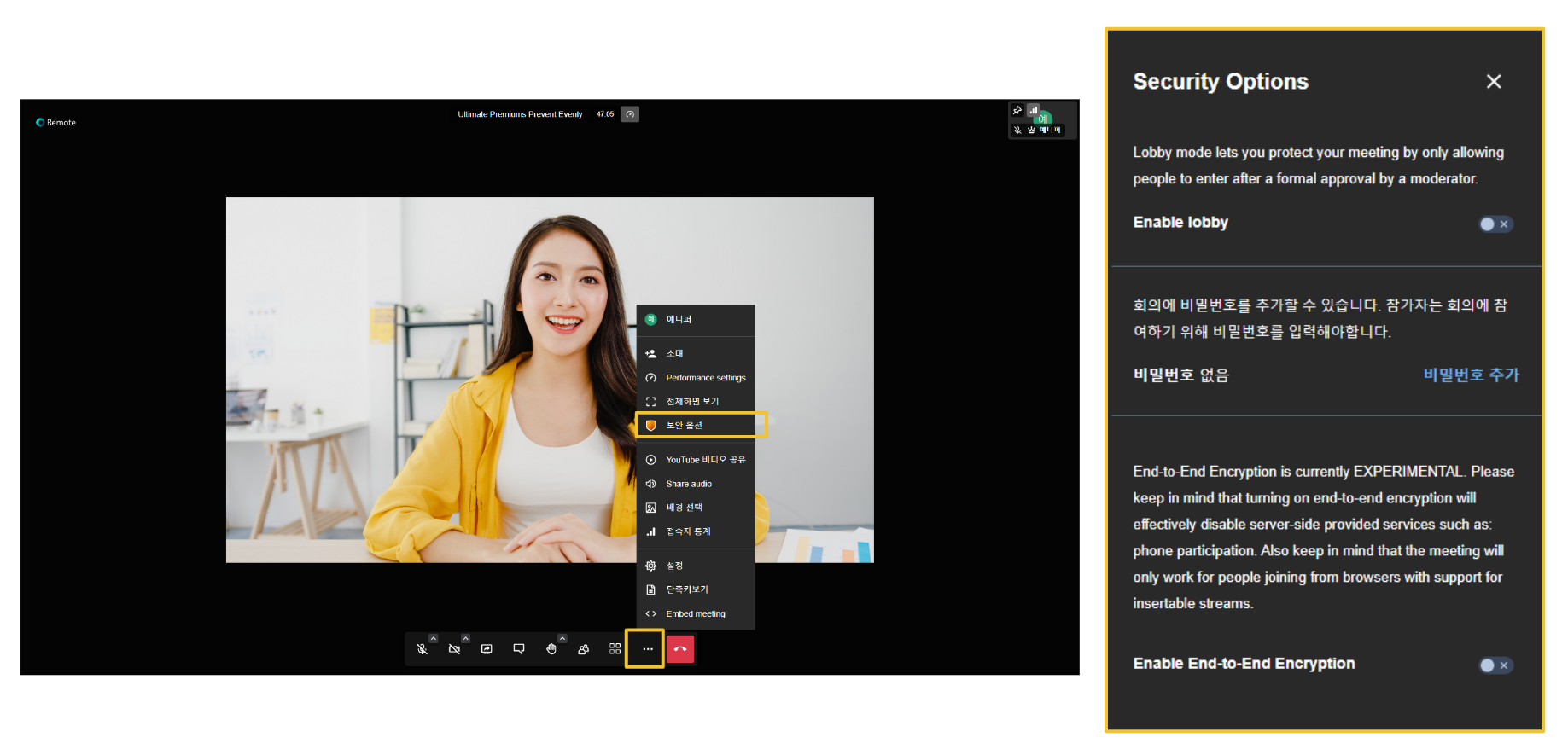Open the more actions menu
Screen dimensions: 1568x749
click(x=648, y=649)
